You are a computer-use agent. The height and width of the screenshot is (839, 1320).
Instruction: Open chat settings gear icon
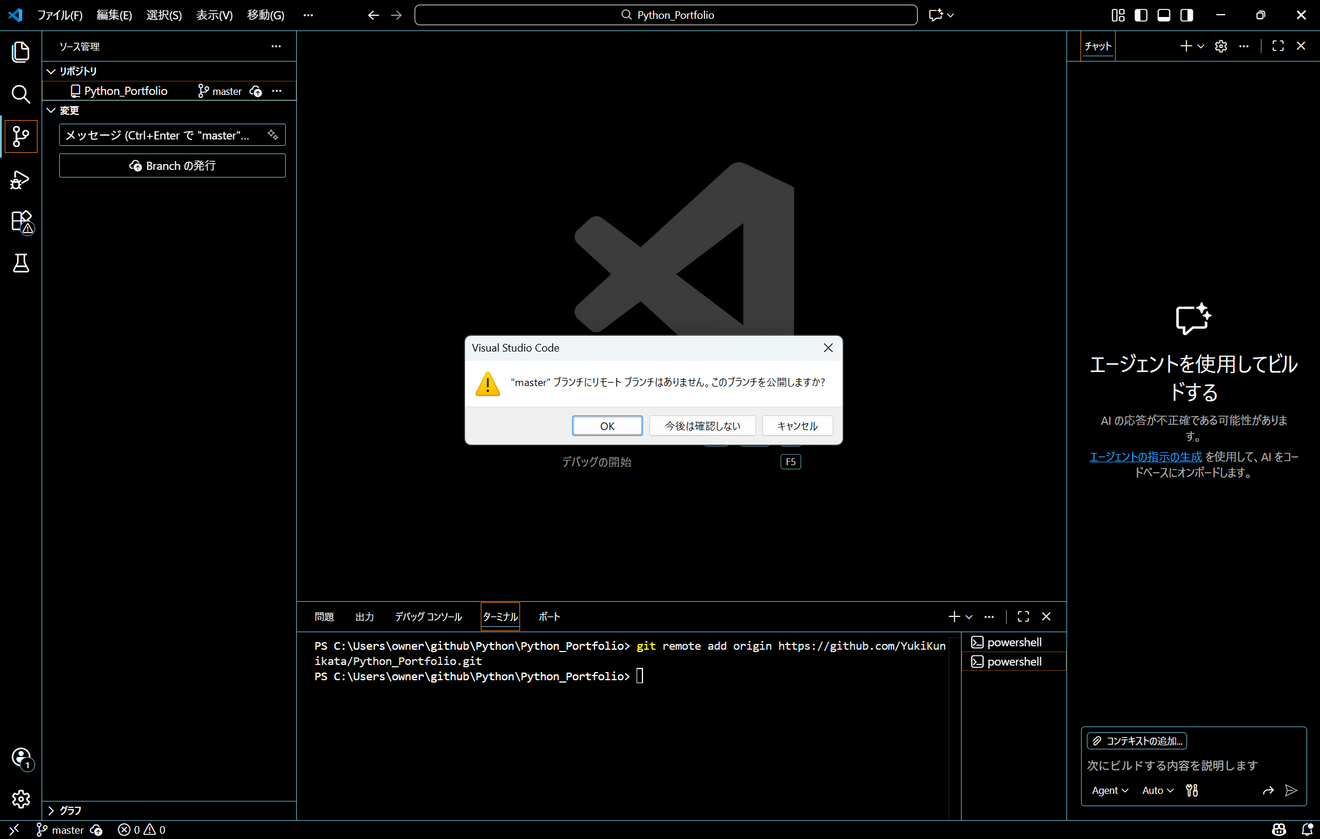click(1221, 46)
